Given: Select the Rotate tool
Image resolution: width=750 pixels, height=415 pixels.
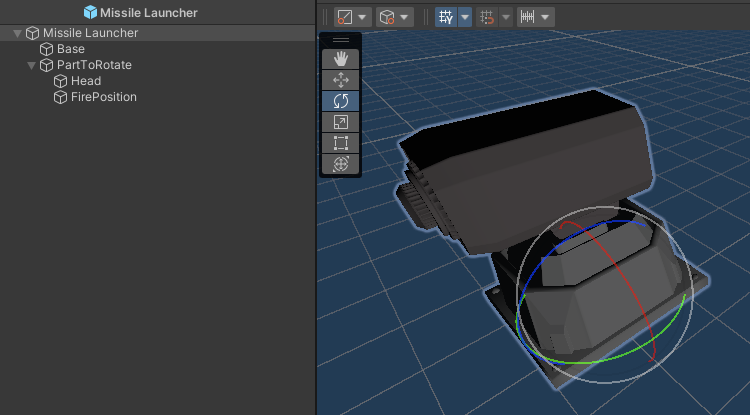Looking at the screenshot, I should point(341,101).
